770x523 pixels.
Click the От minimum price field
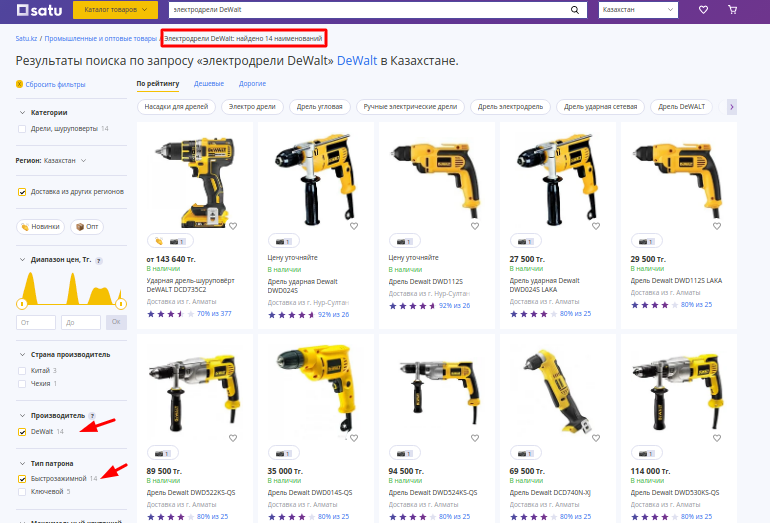tap(36, 323)
